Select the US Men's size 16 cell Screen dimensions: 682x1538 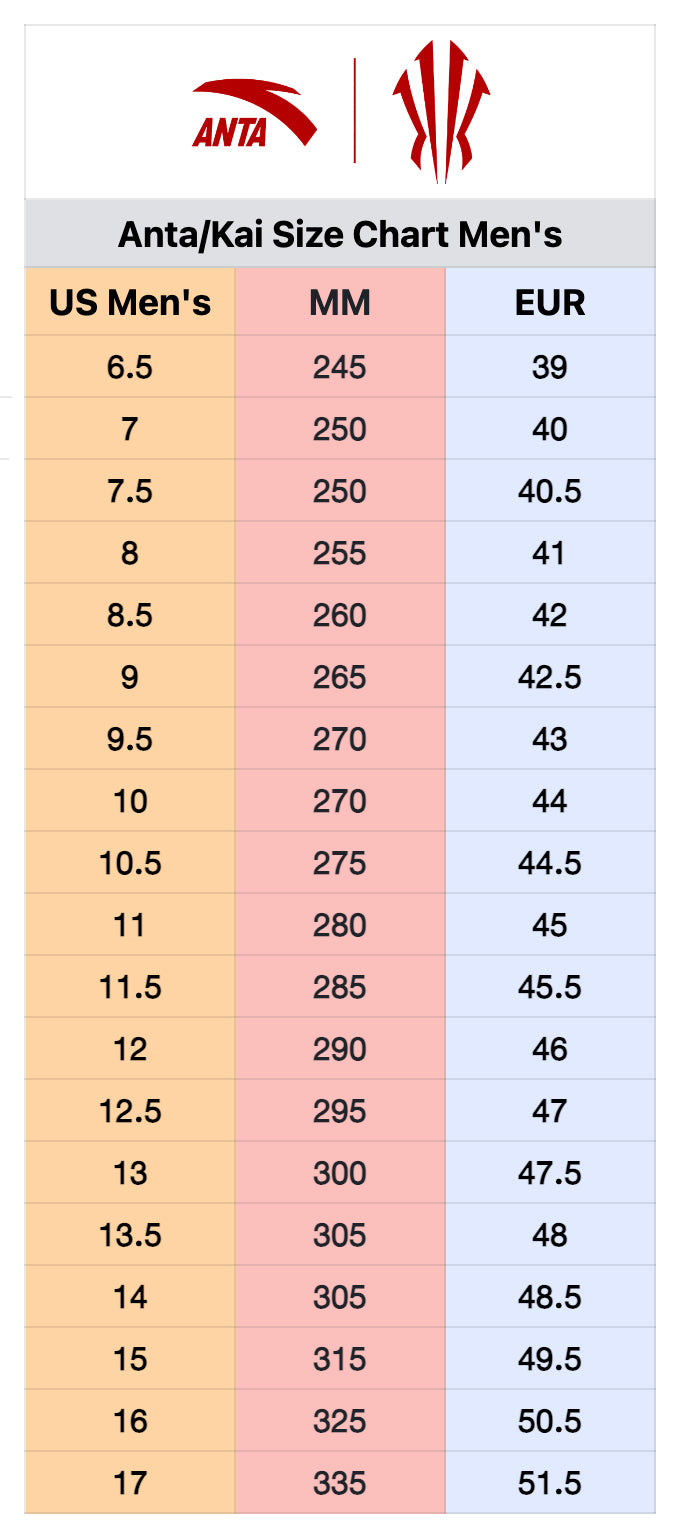pyautogui.click(x=130, y=1421)
